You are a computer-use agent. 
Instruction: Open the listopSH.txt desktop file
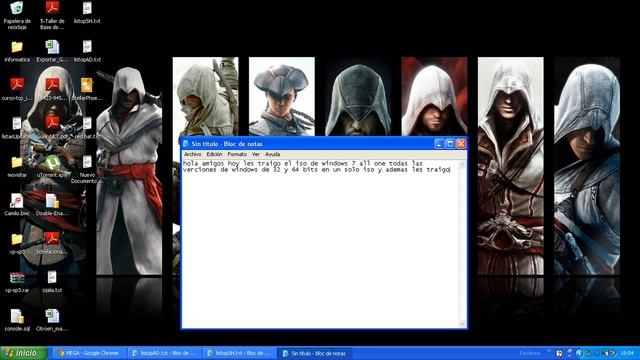pyautogui.click(x=87, y=12)
